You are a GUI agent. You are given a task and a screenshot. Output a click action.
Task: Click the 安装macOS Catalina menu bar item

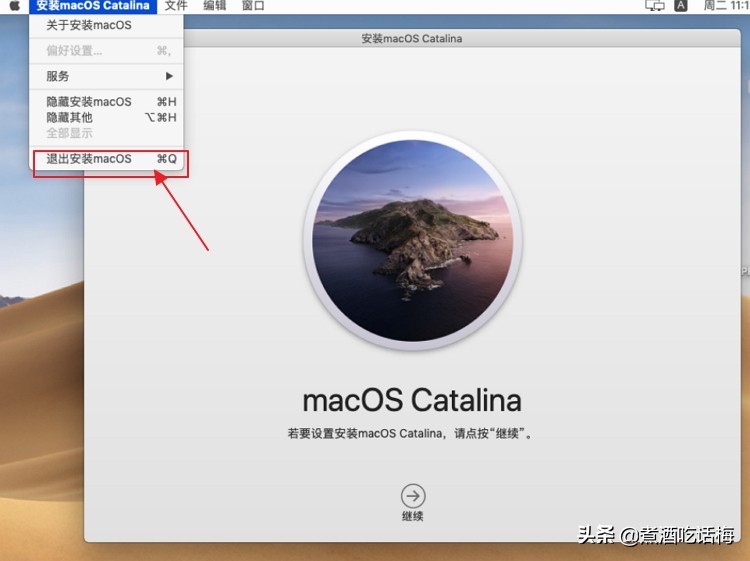93,6
